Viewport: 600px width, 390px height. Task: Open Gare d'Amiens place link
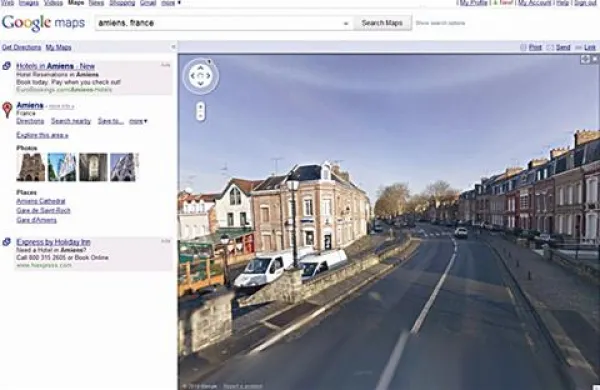tap(37, 220)
